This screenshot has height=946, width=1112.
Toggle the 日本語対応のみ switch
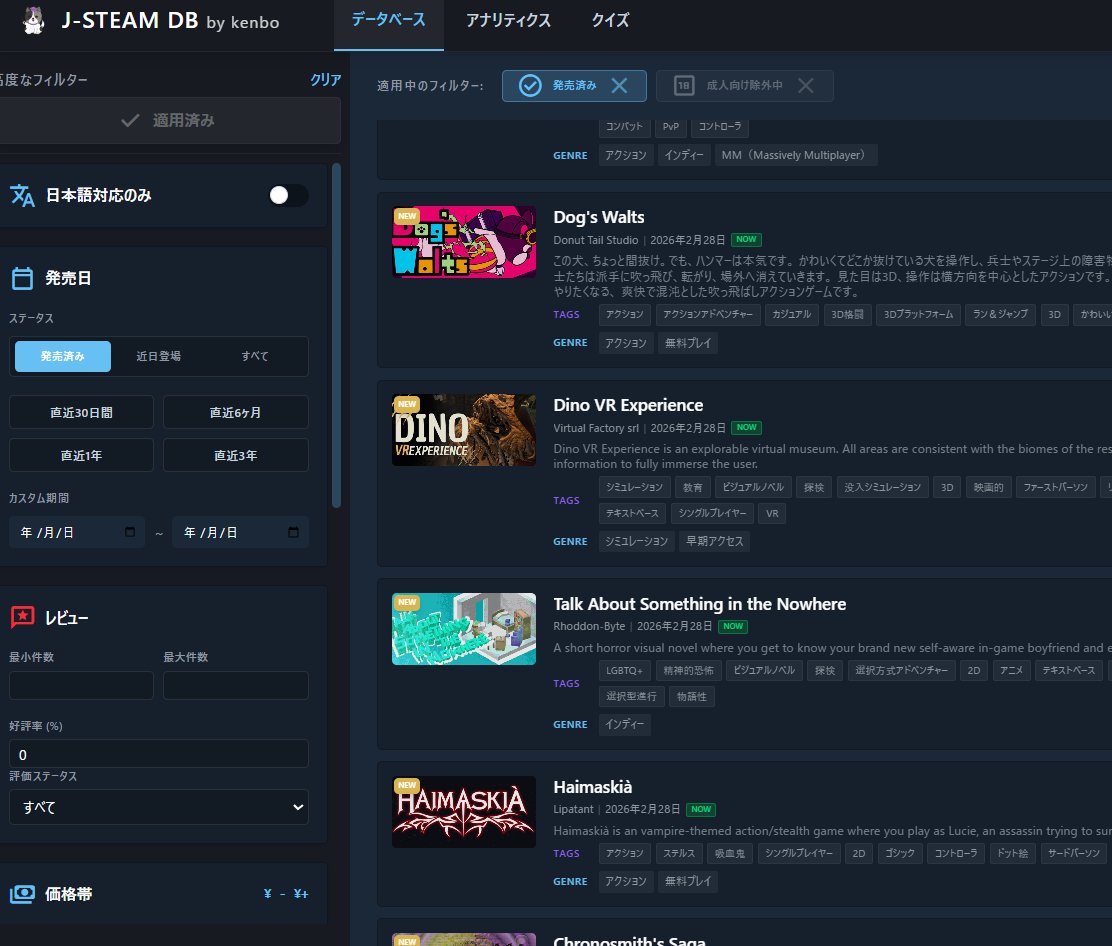[x=289, y=195]
